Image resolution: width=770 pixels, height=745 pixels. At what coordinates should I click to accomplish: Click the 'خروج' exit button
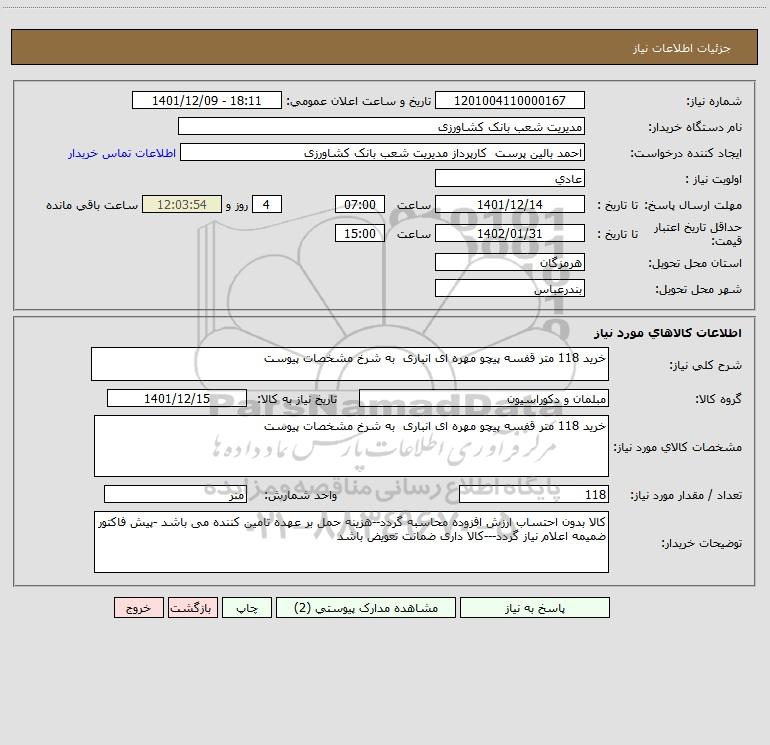(x=138, y=608)
